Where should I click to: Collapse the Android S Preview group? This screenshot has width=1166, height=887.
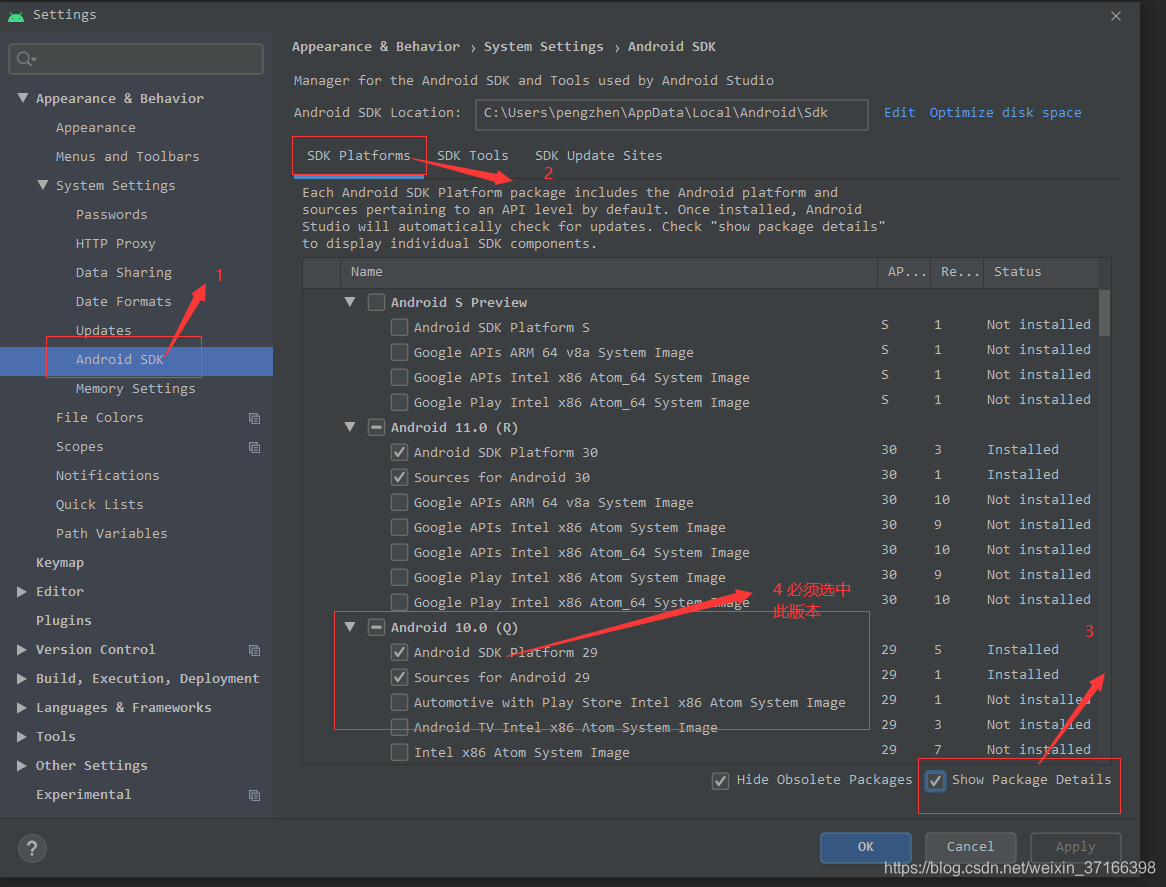point(350,302)
